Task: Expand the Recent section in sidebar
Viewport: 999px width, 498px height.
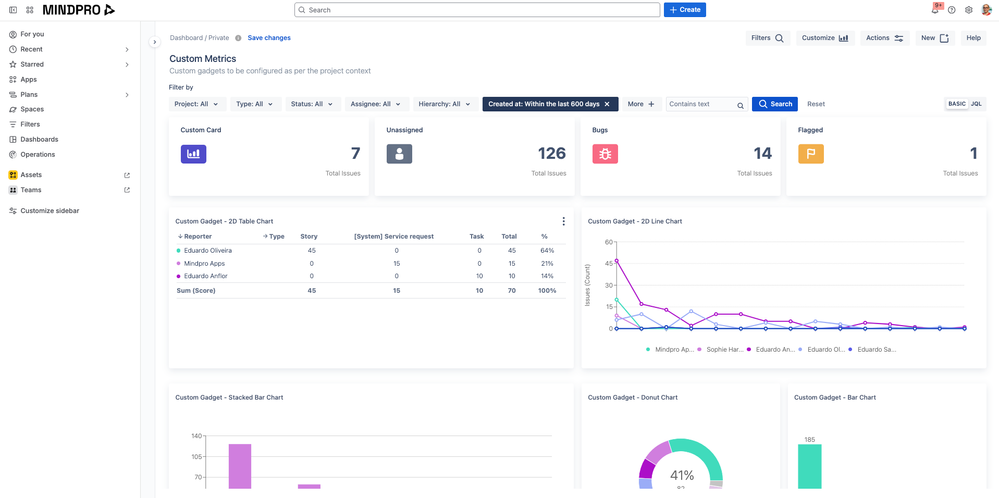Action: point(126,49)
